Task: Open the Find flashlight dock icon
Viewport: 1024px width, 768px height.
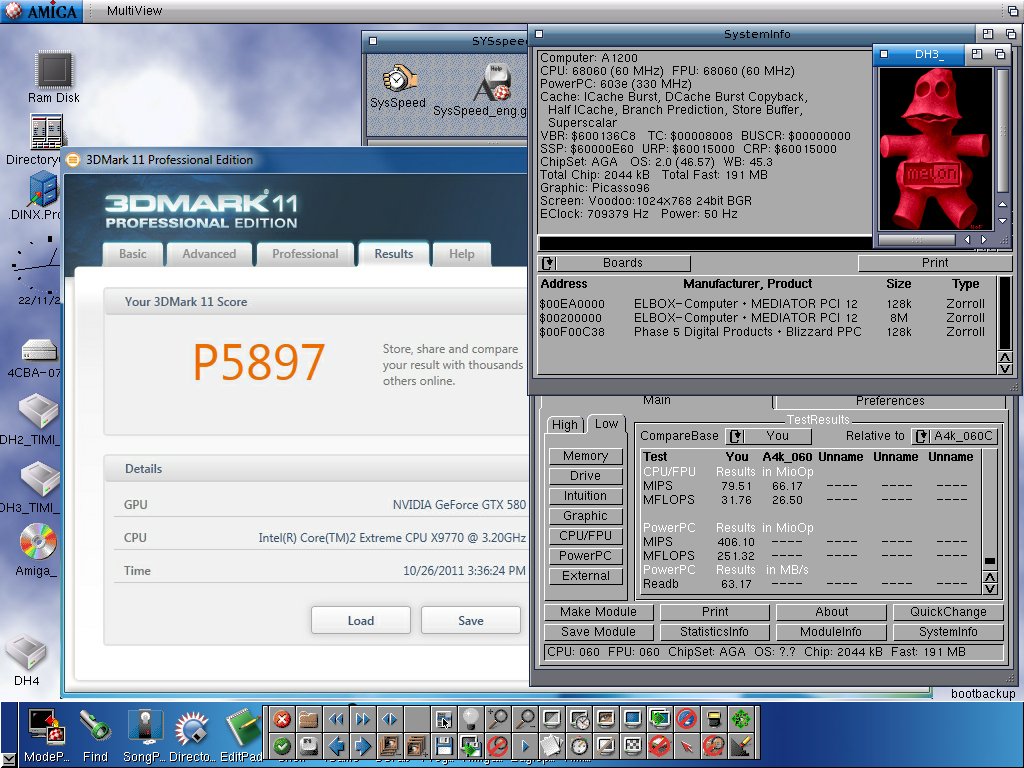Action: tap(95, 735)
